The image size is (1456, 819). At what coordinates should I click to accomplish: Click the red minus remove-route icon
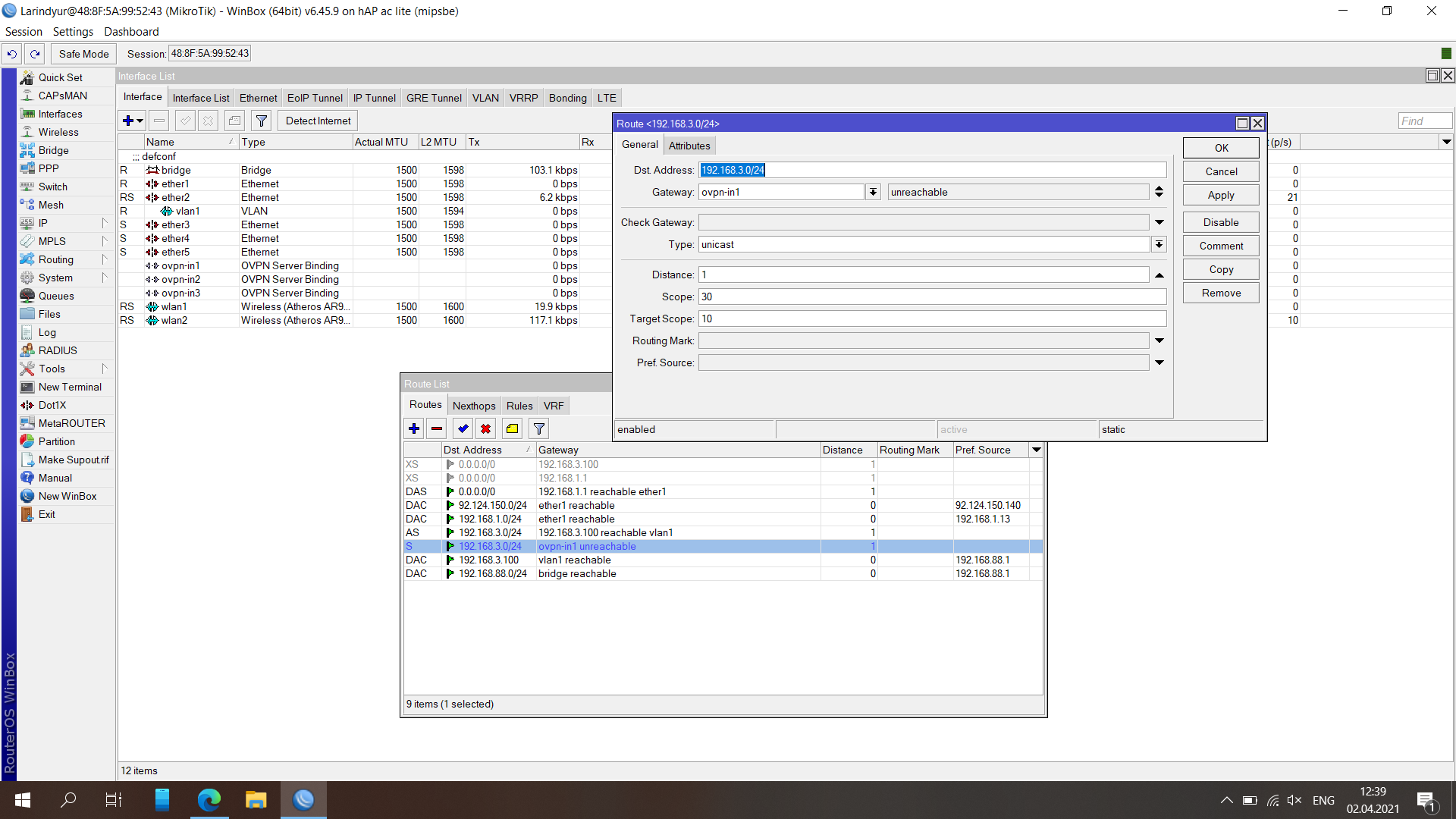(x=437, y=428)
